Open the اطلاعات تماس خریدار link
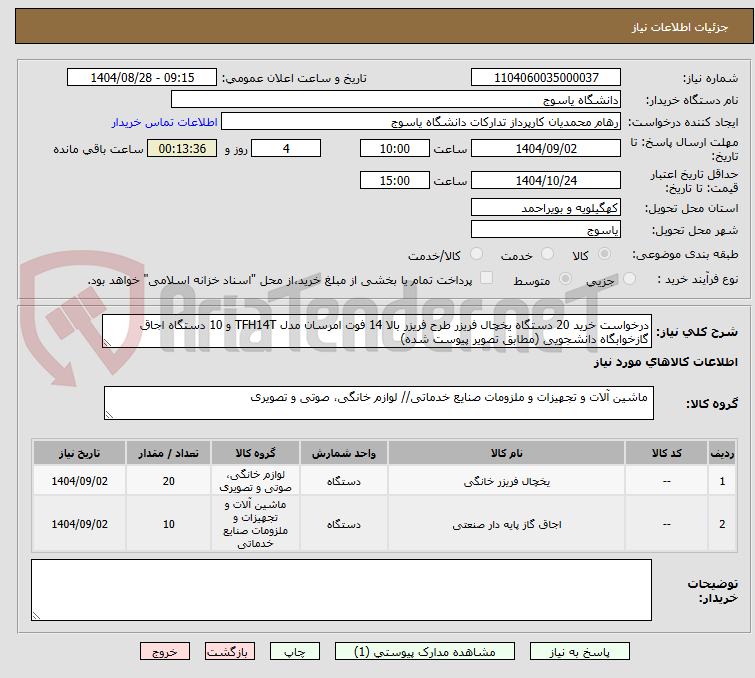The height and width of the screenshot is (678, 755). tap(165, 122)
